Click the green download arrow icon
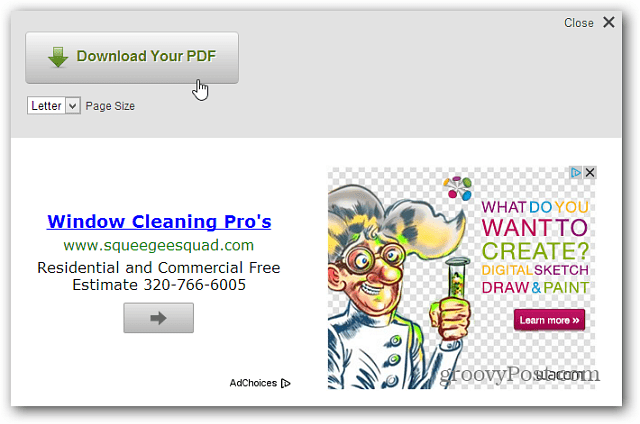The height and width of the screenshot is (424, 640). 58,57
